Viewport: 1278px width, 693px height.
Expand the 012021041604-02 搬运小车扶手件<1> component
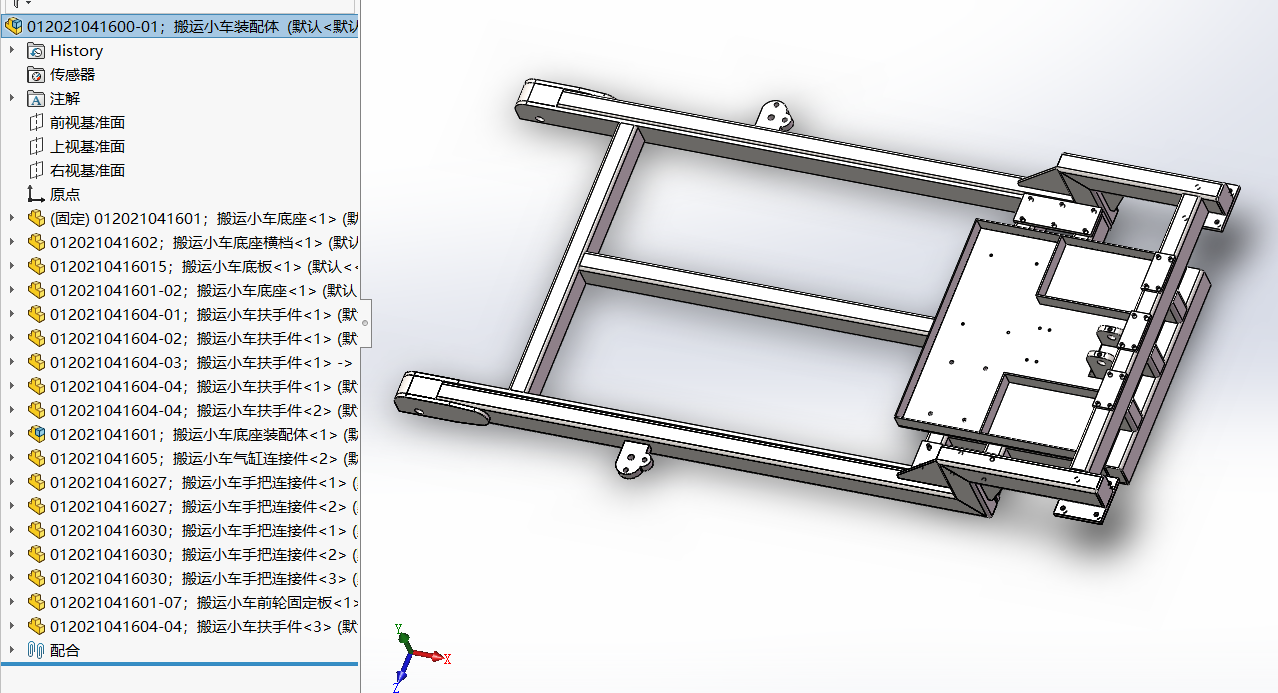pyautogui.click(x=12, y=339)
